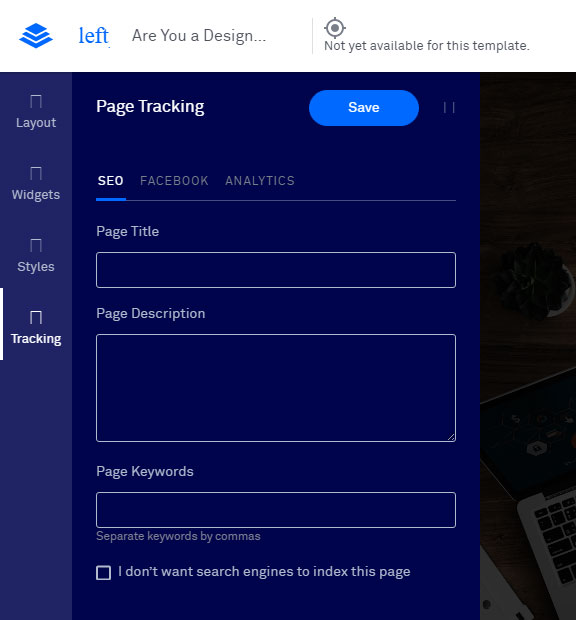
Task: Click the Leadpages stacked layers logo
Action: [x=36, y=35]
